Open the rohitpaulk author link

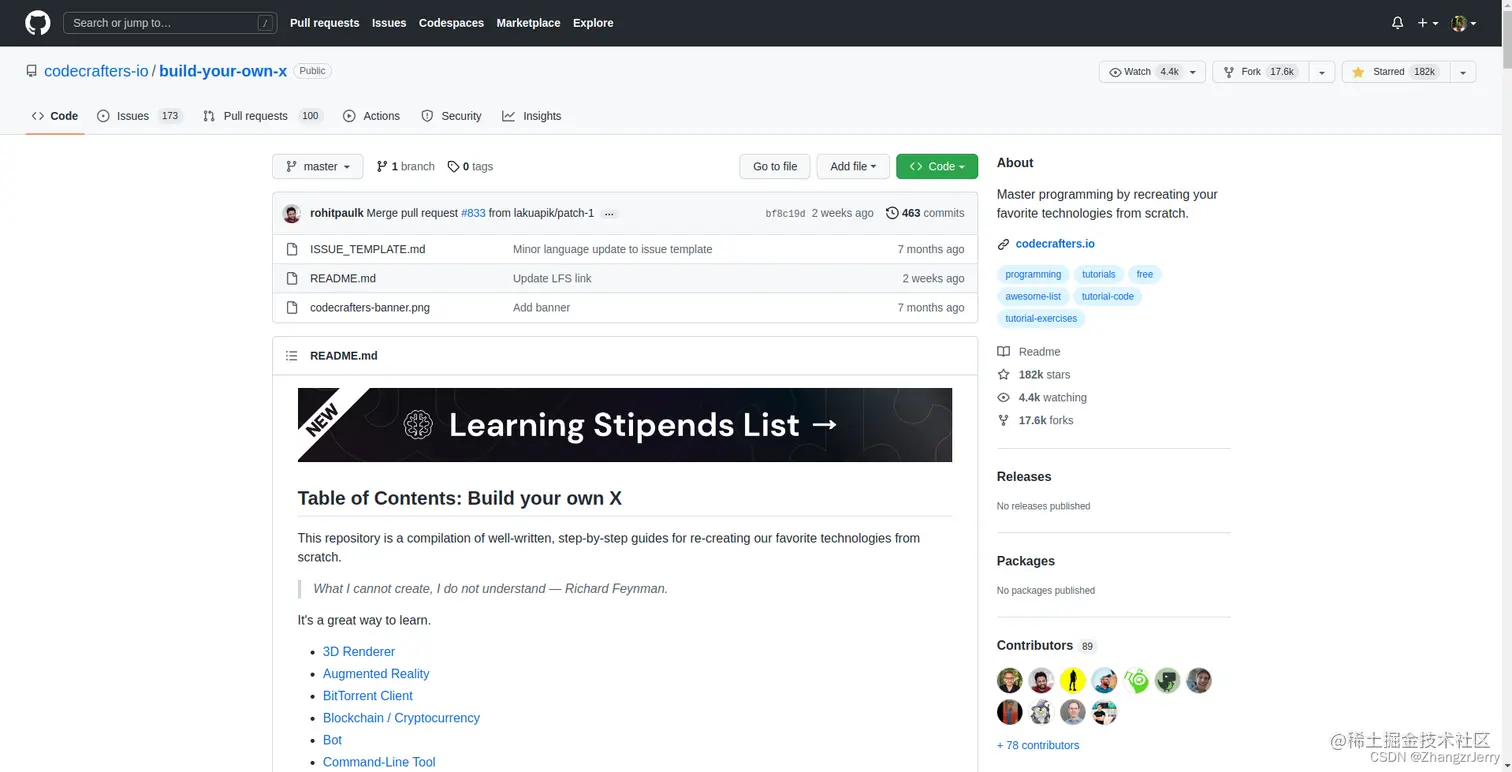(x=337, y=213)
